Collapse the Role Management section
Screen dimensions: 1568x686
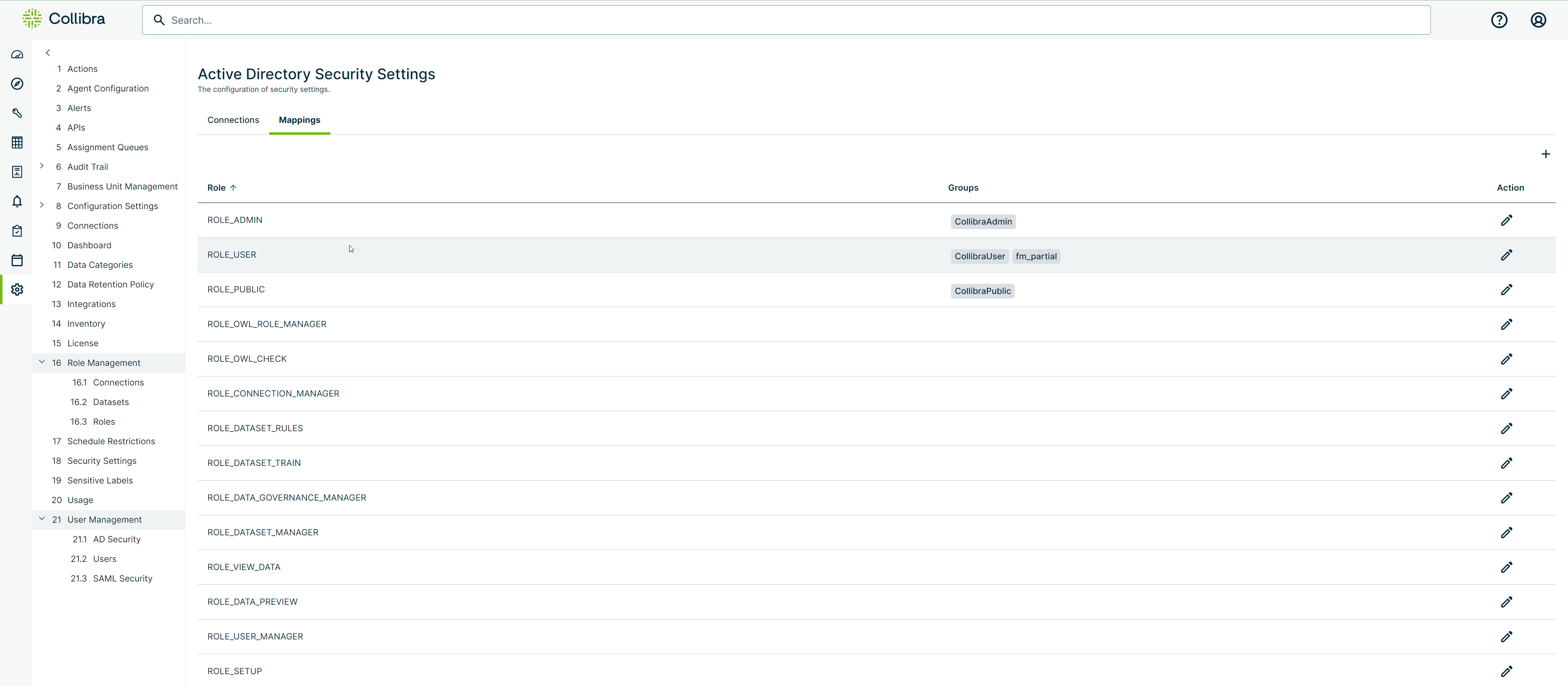coord(42,361)
